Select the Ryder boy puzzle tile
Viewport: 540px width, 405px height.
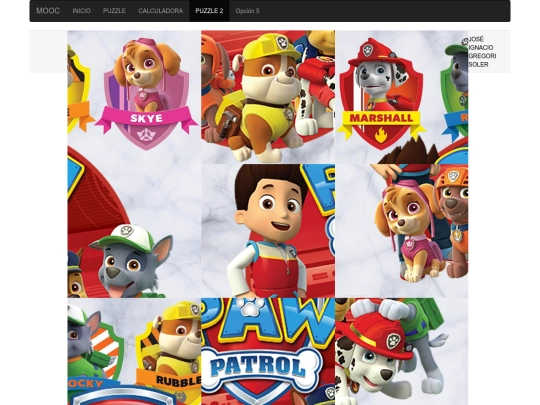coord(268,231)
